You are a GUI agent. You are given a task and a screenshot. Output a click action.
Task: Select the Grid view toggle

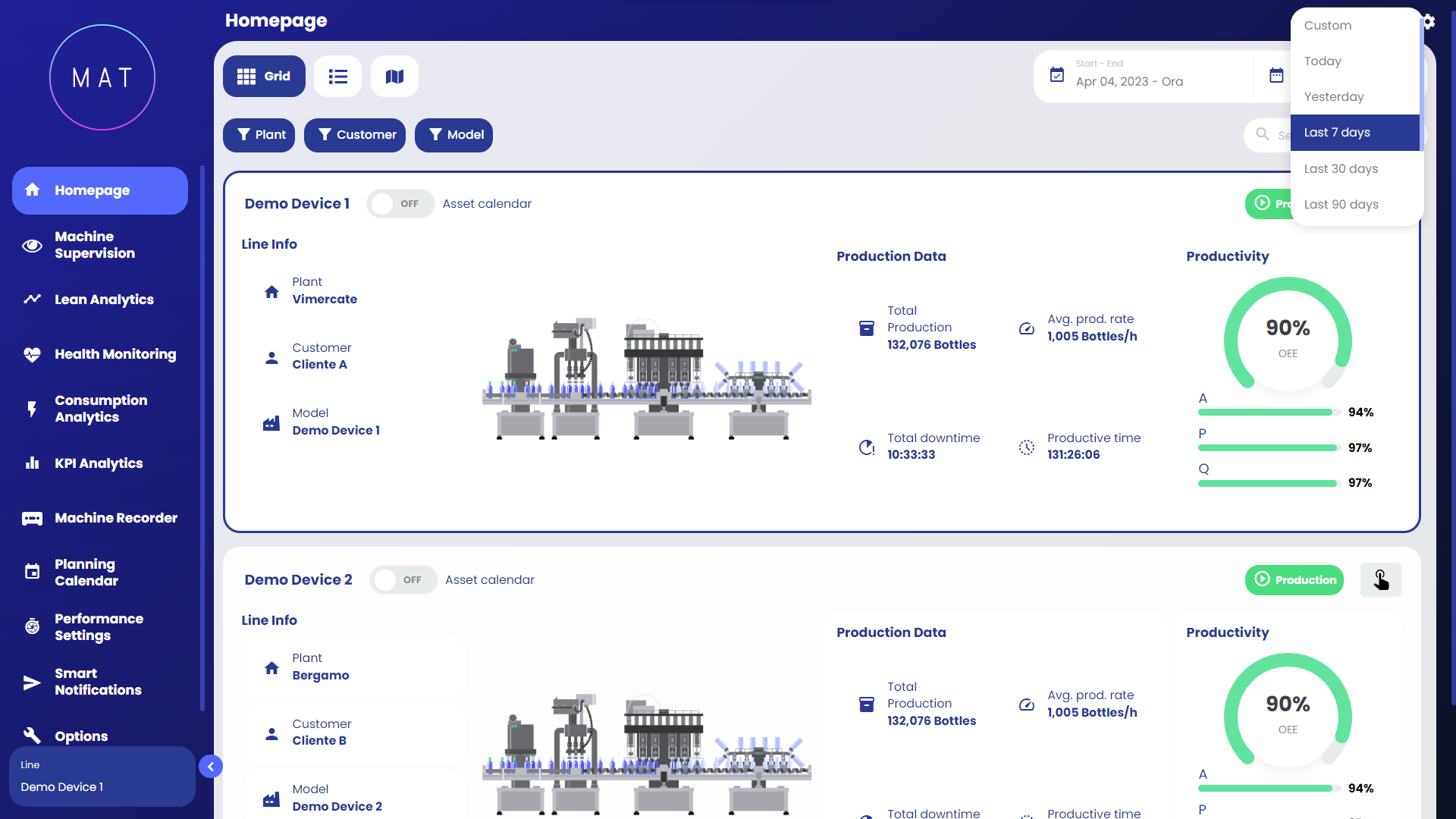(264, 77)
